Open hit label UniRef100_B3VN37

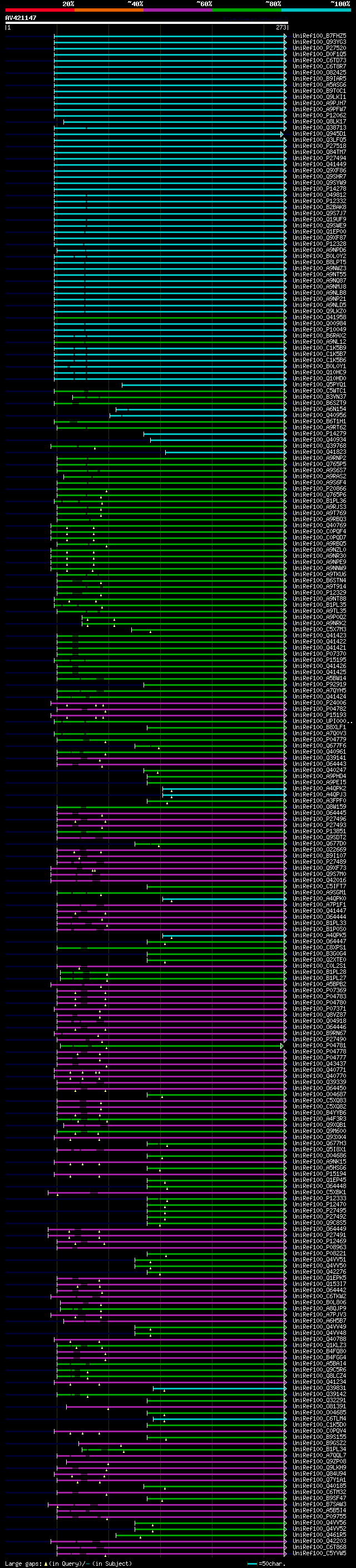click(319, 397)
